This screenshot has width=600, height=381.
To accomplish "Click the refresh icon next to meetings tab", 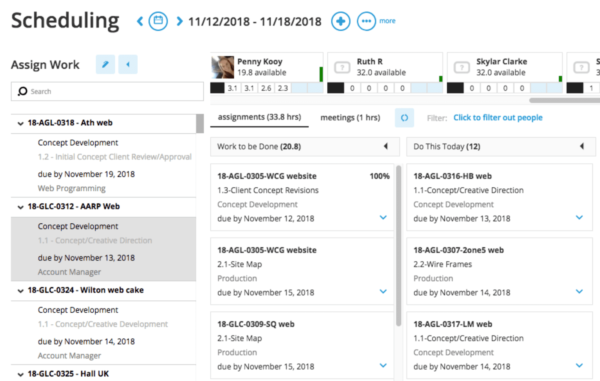I will pyautogui.click(x=404, y=118).
